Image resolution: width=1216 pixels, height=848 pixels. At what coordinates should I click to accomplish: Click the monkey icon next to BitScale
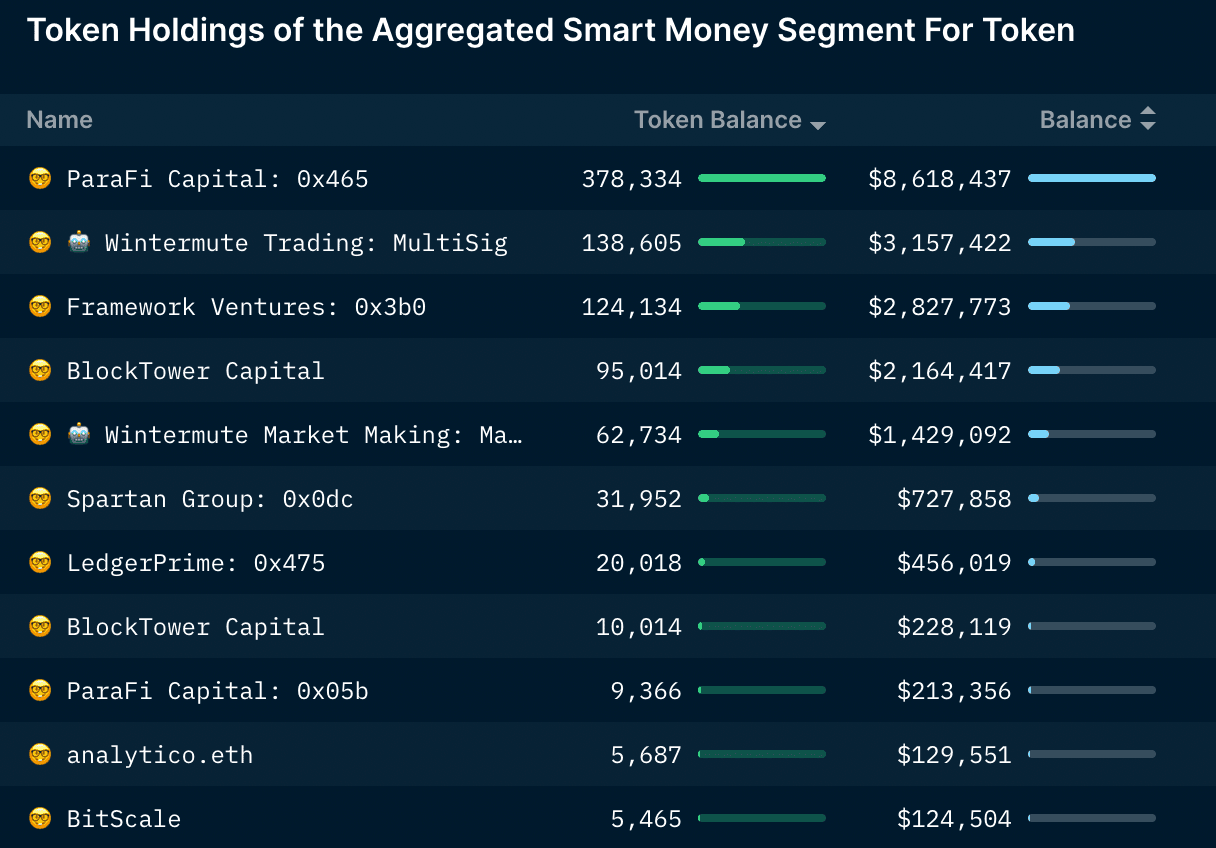point(40,818)
